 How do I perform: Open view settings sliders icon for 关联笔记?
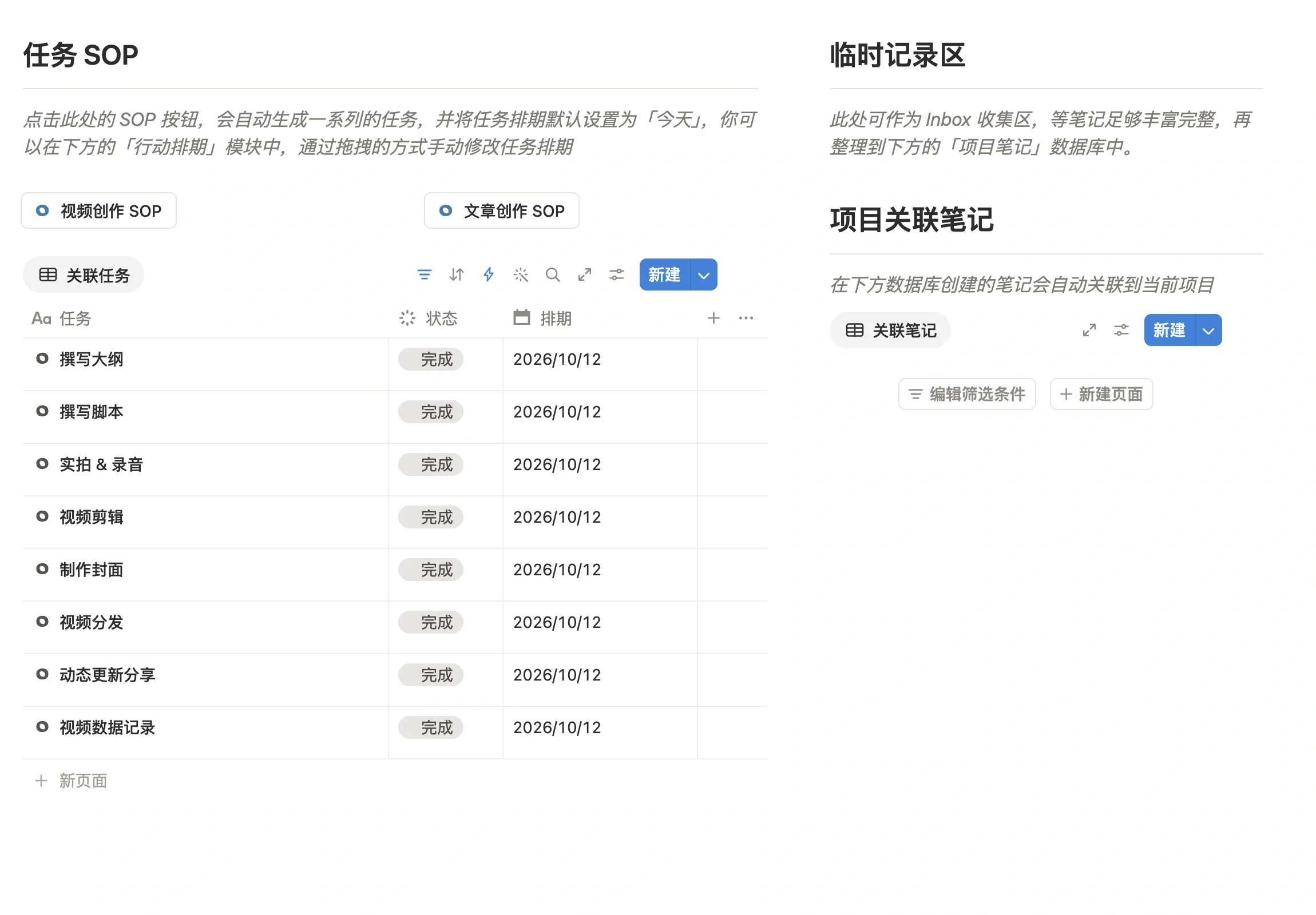click(x=1121, y=331)
